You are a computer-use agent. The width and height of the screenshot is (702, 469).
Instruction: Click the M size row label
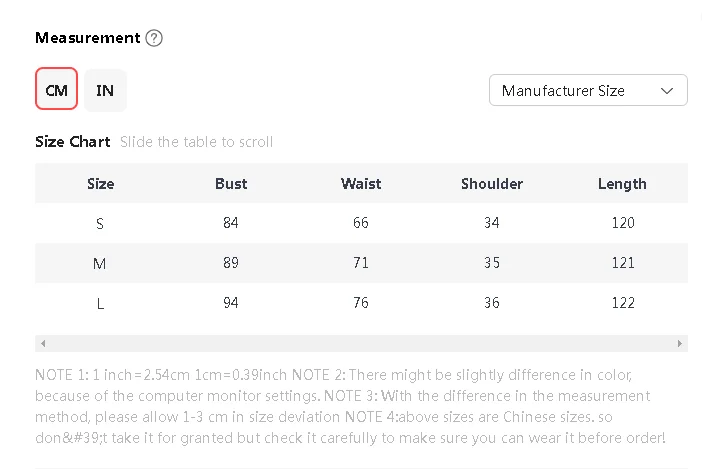click(99, 263)
